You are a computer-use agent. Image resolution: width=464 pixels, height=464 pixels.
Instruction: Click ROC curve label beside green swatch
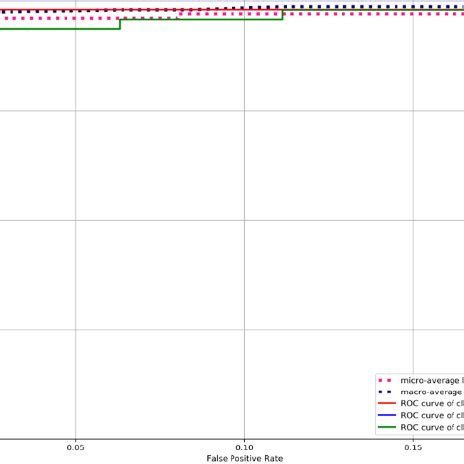tap(432, 427)
